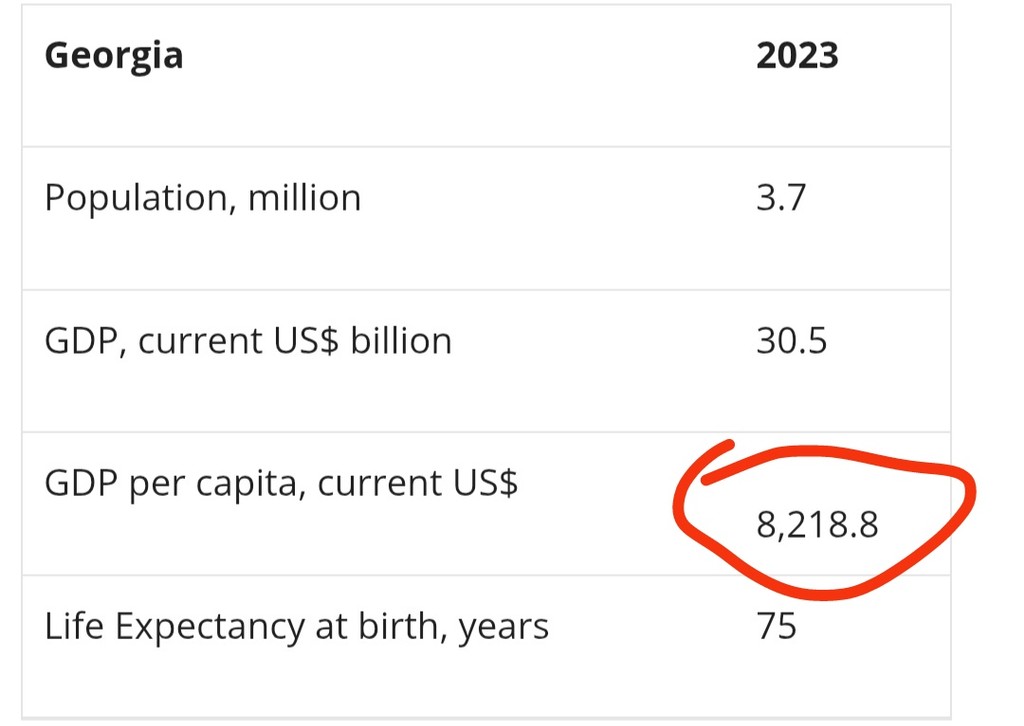
Task: Select the life expectancy value 75
Action: (x=776, y=627)
